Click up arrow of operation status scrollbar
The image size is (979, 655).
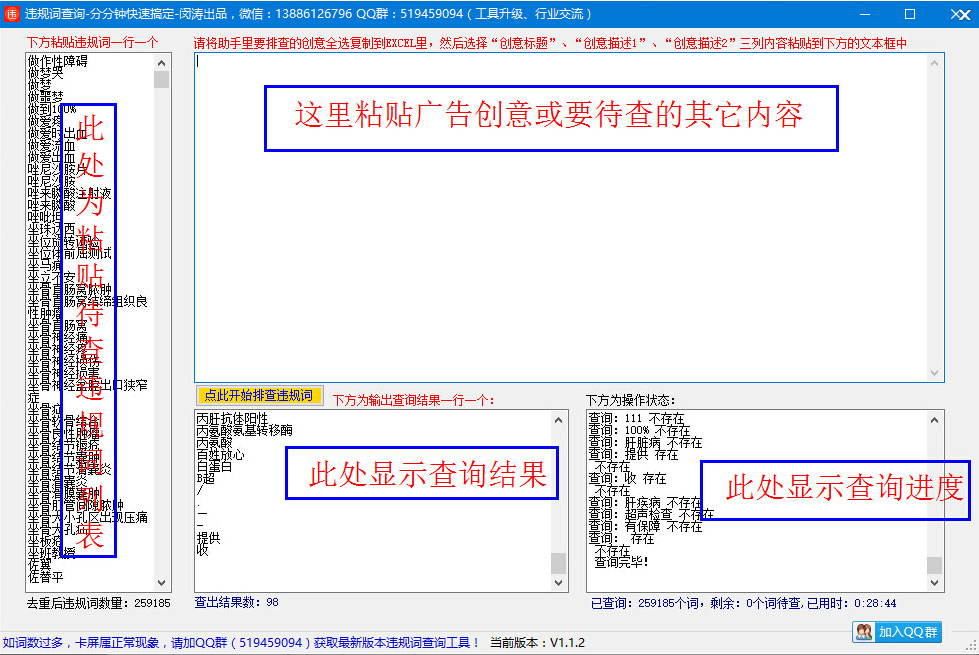(x=935, y=420)
